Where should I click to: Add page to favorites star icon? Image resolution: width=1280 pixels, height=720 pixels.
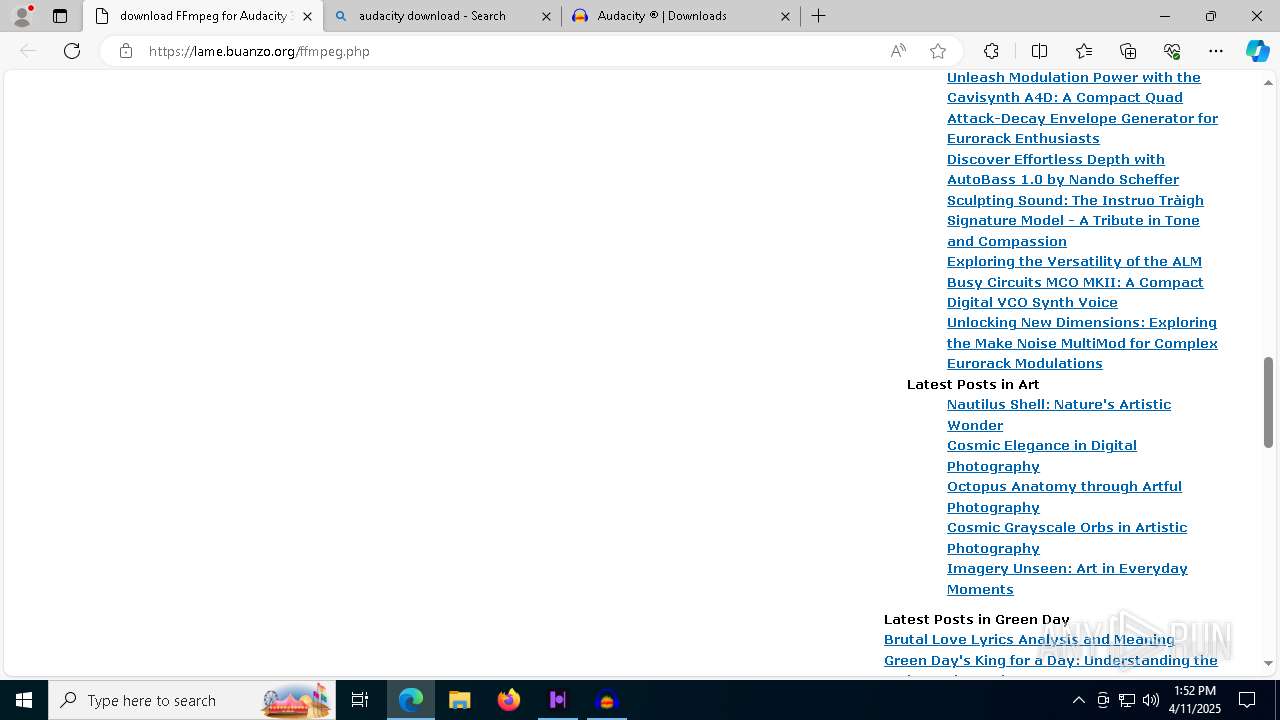tap(938, 51)
